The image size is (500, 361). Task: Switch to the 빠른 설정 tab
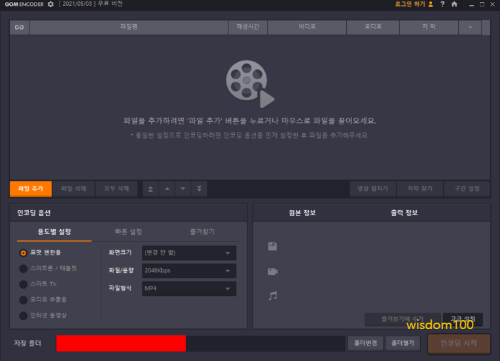(128, 232)
